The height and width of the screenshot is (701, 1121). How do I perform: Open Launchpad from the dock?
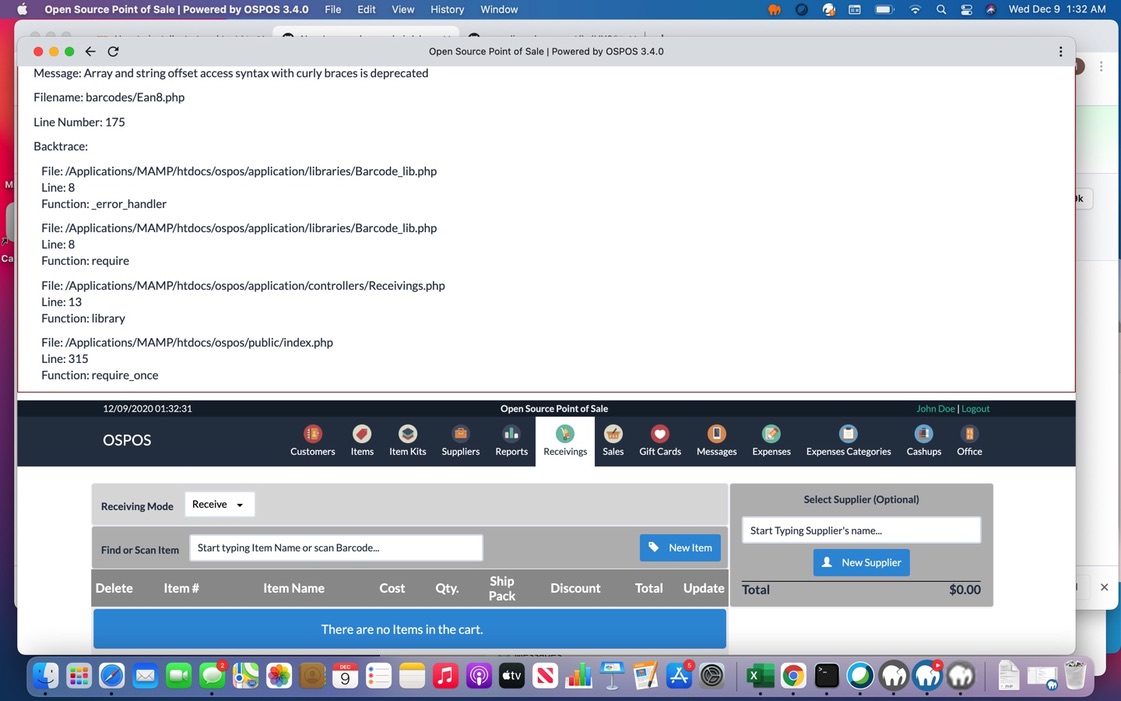tap(79, 675)
